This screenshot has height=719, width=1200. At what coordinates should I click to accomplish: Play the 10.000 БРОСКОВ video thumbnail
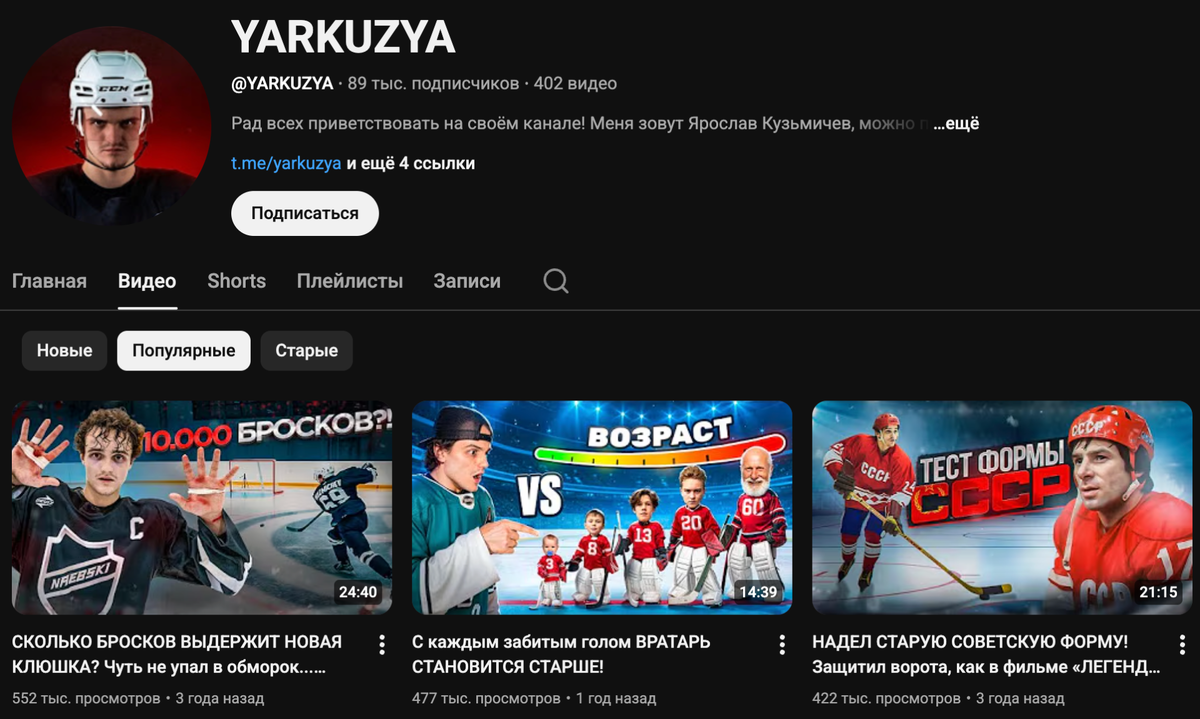pos(202,508)
